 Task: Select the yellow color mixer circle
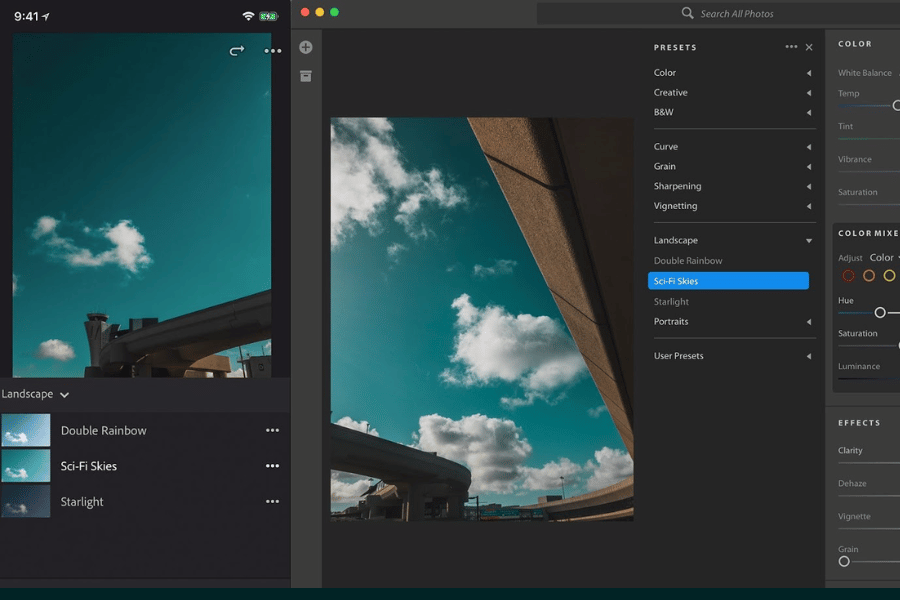click(x=889, y=276)
